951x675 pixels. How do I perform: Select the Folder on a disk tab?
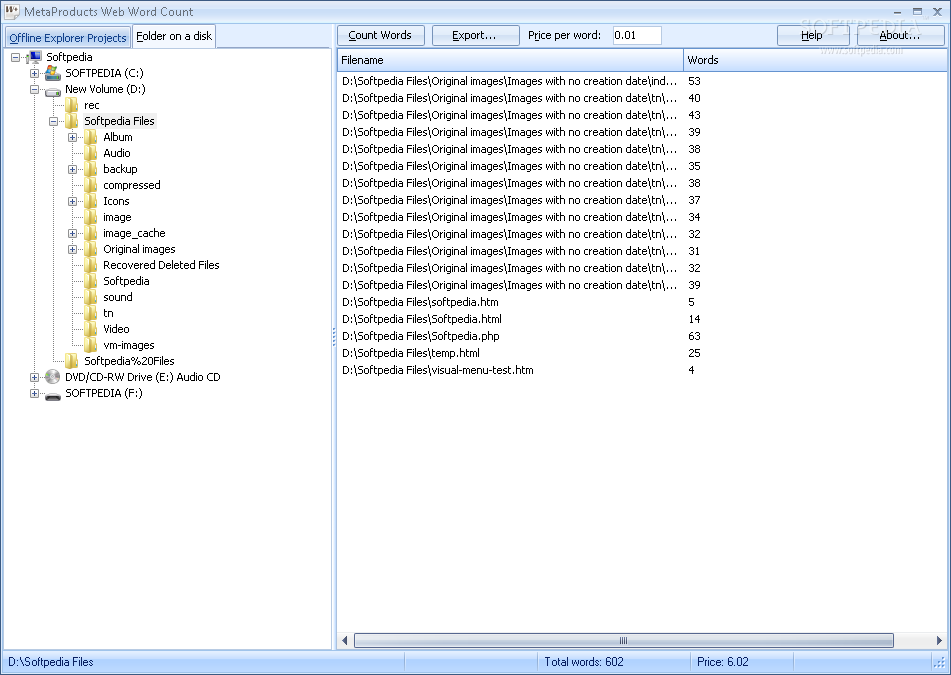[x=174, y=36]
